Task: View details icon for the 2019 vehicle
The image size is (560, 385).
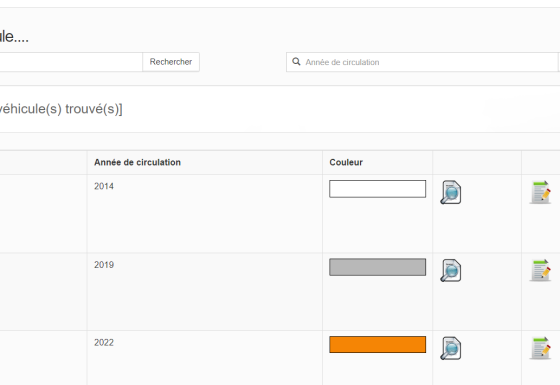Action: (x=451, y=270)
